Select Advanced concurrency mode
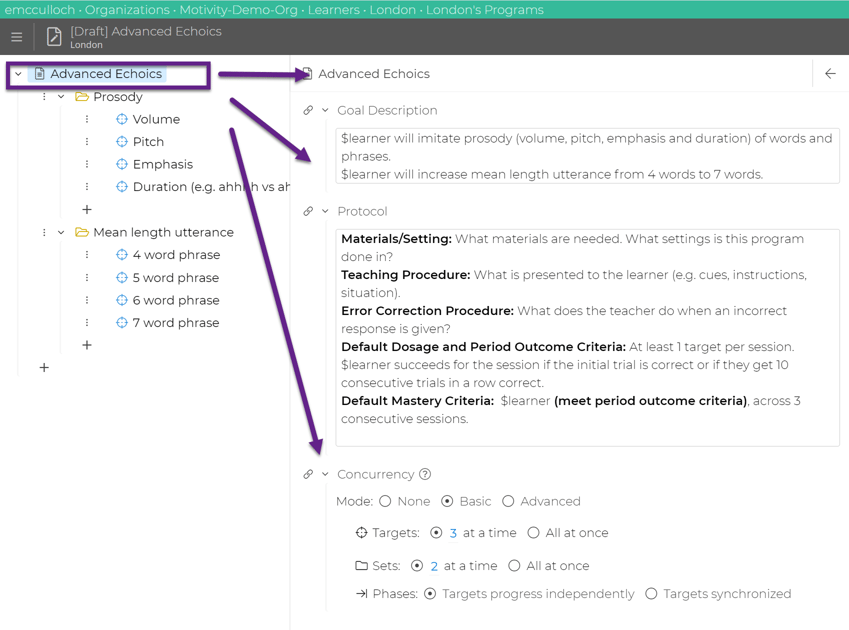849x630 pixels. [507, 501]
